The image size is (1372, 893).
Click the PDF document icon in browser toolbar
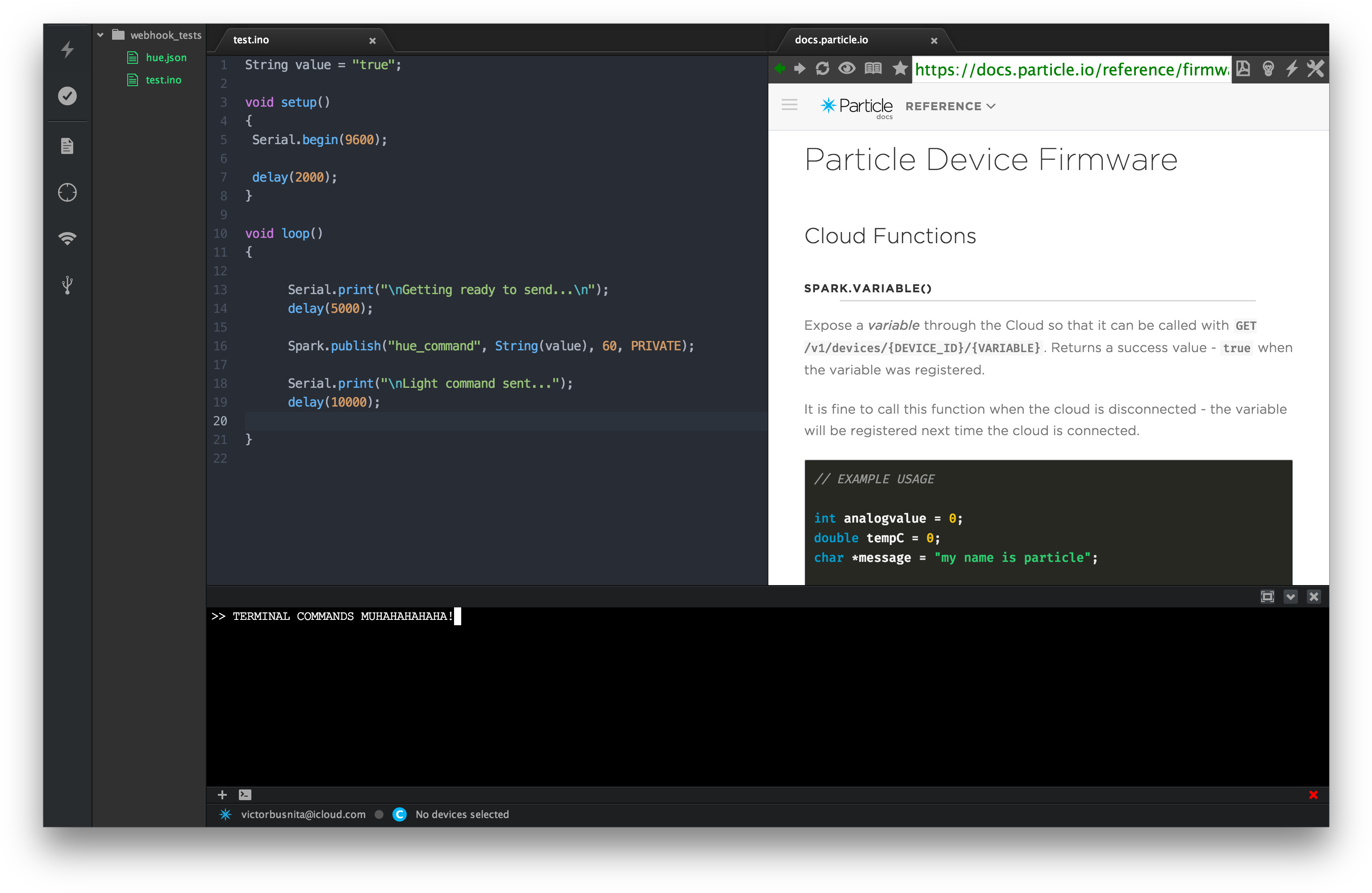(x=1243, y=69)
